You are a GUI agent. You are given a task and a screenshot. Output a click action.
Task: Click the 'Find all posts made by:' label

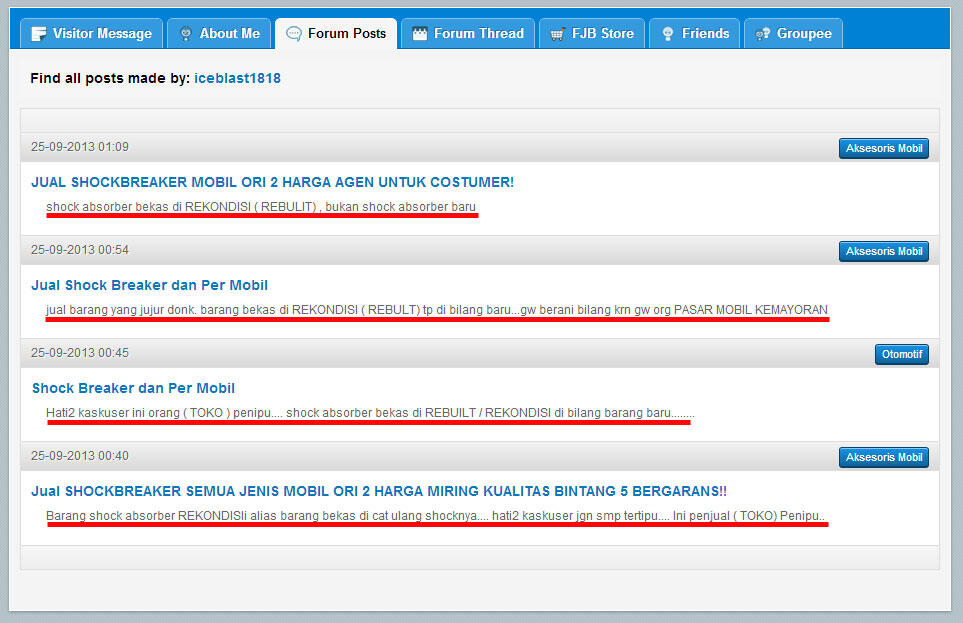(x=110, y=78)
